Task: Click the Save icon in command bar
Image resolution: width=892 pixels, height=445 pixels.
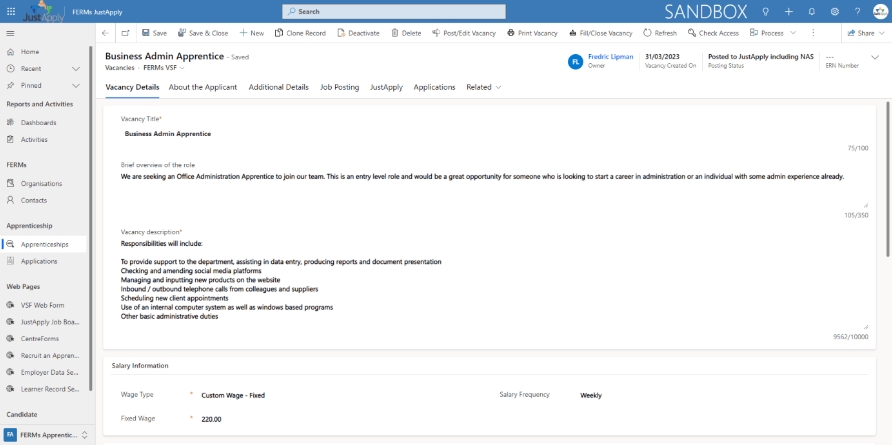Action: (146, 33)
